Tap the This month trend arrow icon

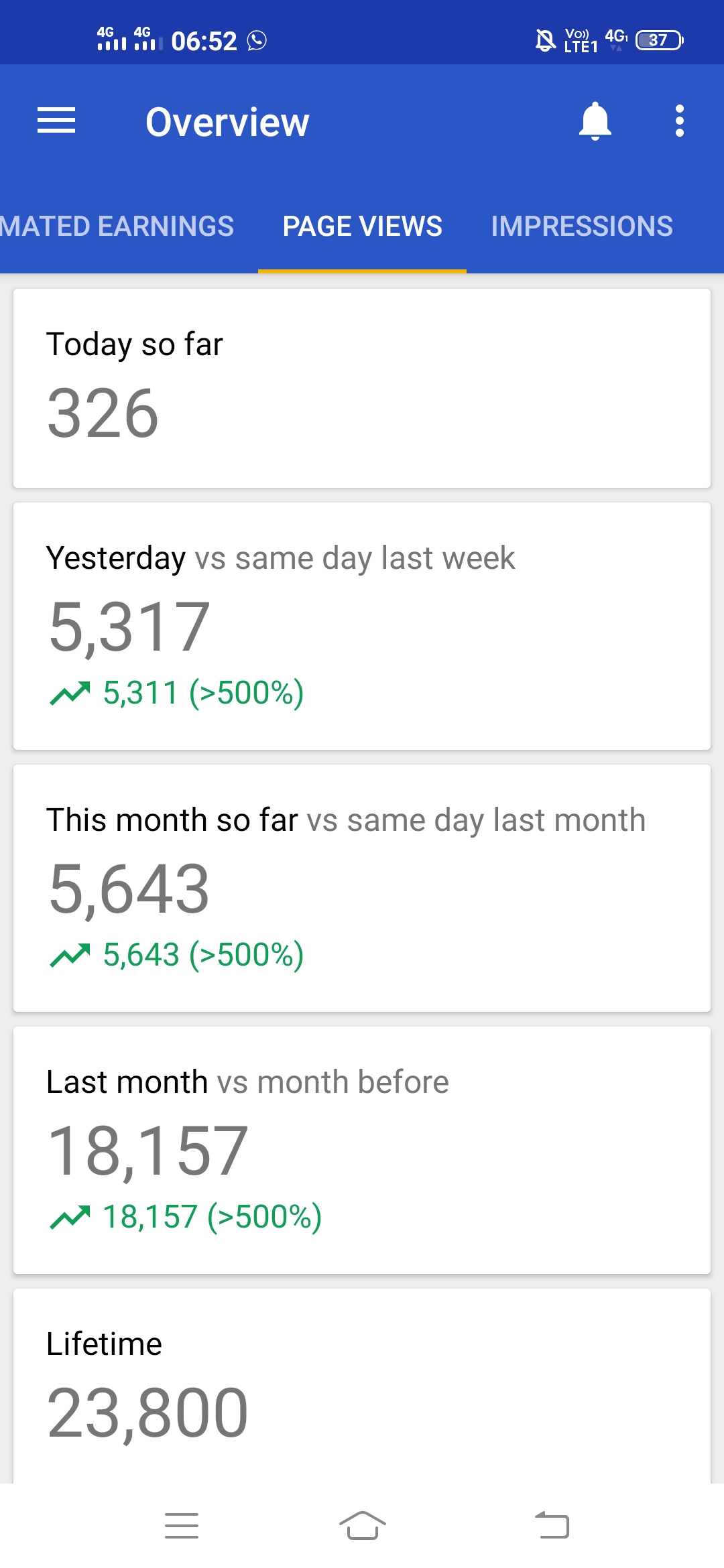click(x=70, y=956)
